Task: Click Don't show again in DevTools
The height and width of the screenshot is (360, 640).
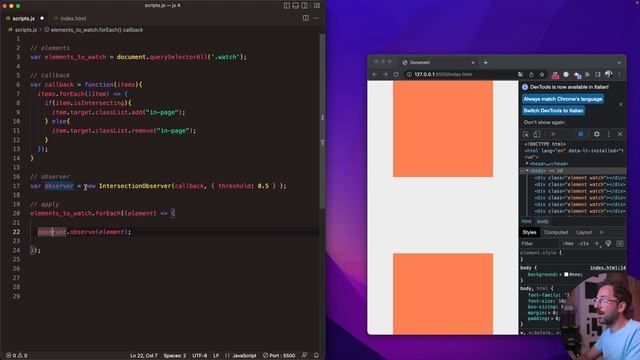Action: [544, 122]
